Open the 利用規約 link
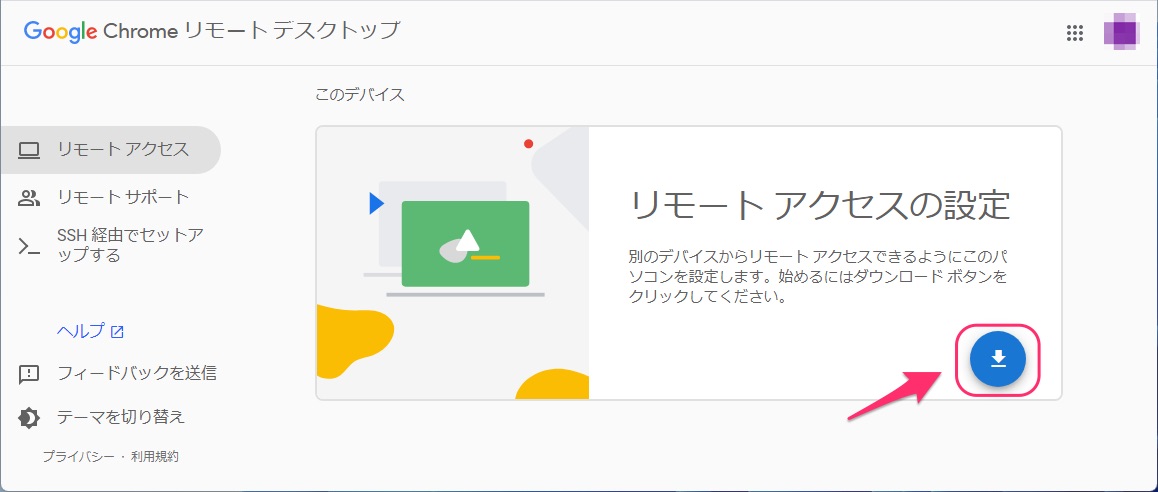 pyautogui.click(x=155, y=457)
